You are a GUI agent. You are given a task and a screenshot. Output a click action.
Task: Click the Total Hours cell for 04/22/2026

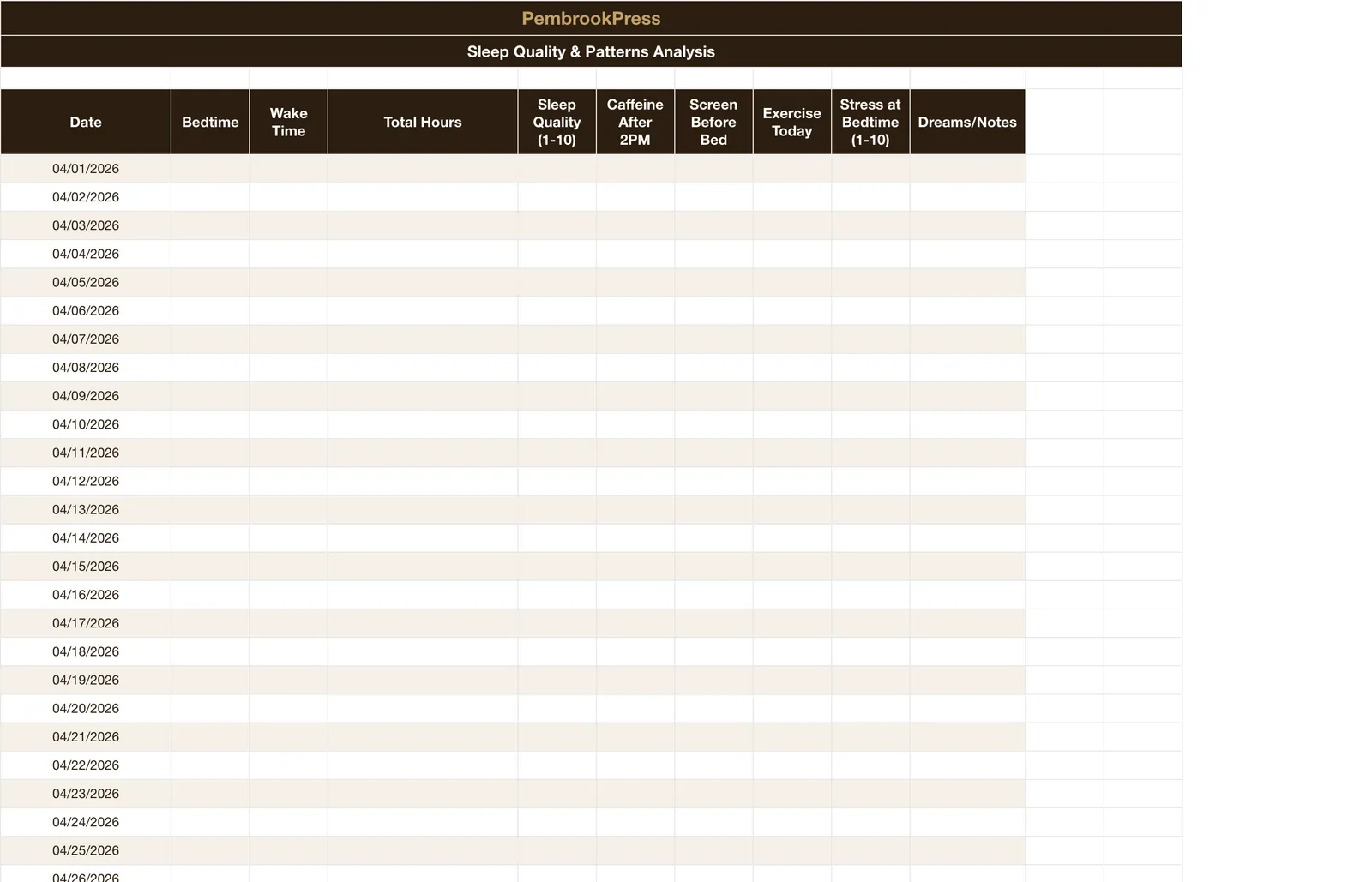click(423, 765)
